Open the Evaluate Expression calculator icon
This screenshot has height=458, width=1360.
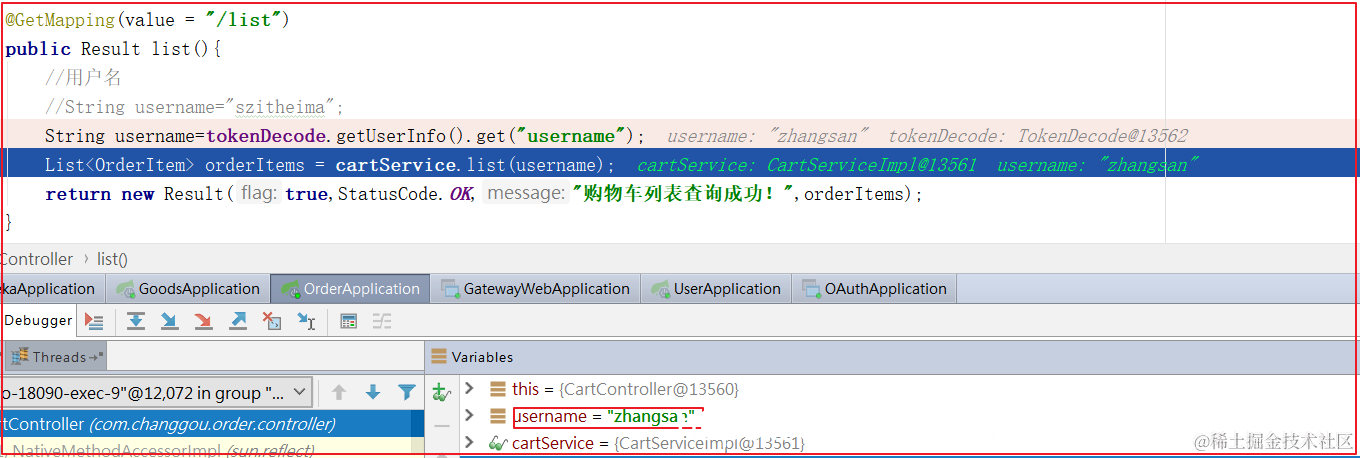pyautogui.click(x=348, y=321)
